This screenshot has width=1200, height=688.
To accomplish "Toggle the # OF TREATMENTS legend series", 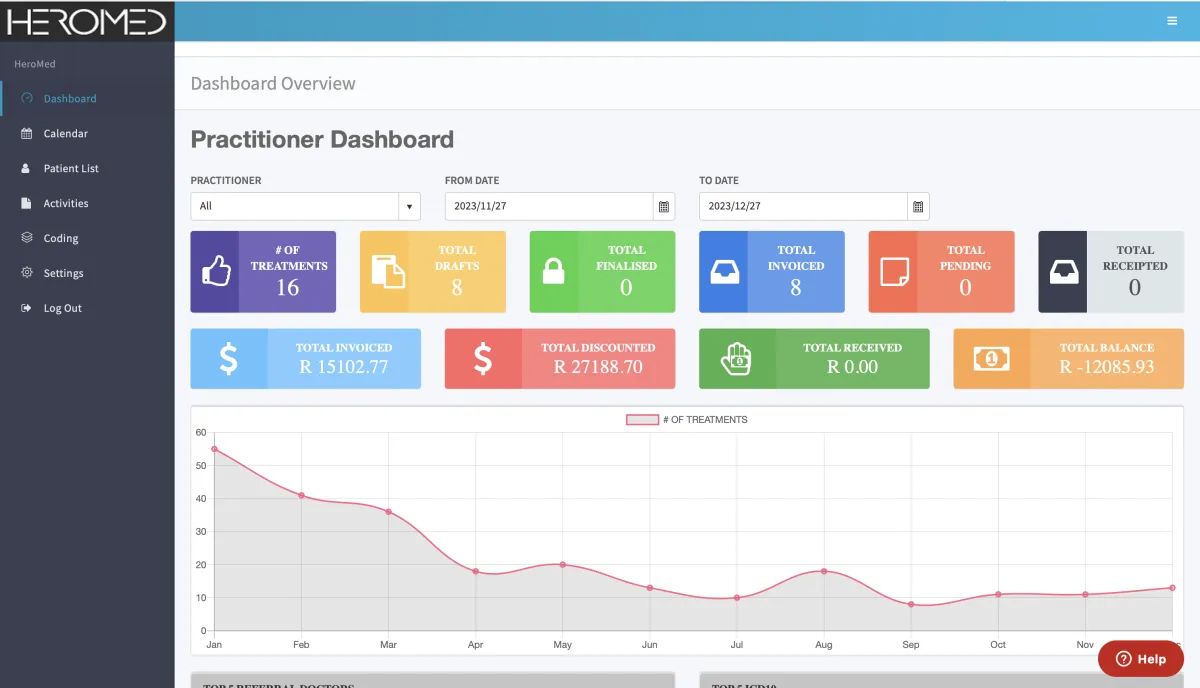I will pyautogui.click(x=686, y=420).
